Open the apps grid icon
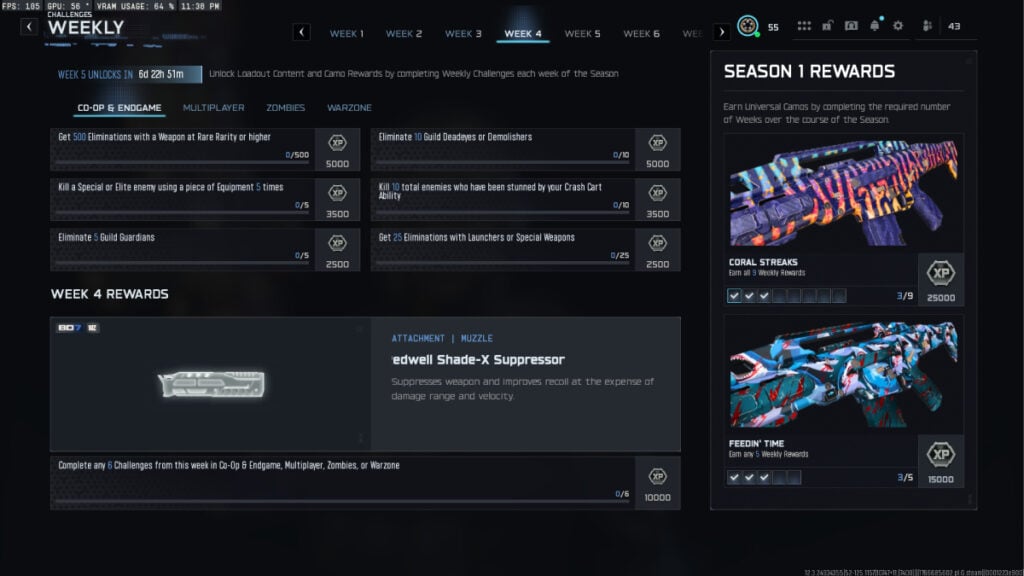The image size is (1024, 576). click(805, 27)
